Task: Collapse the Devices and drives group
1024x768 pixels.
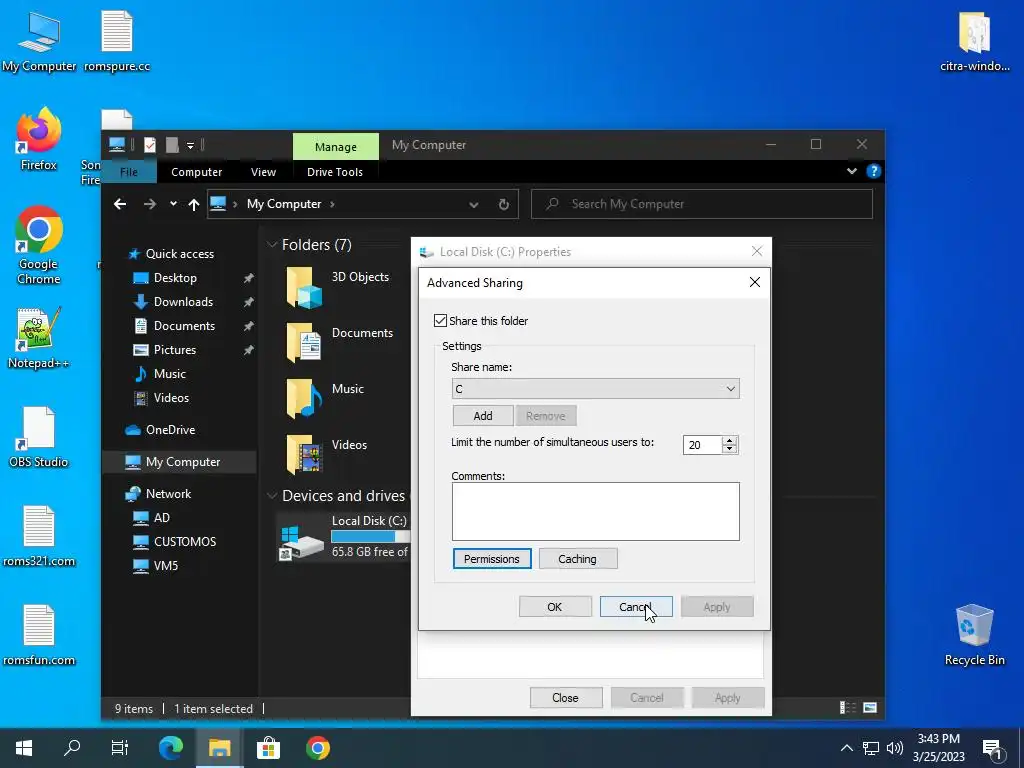Action: click(x=272, y=496)
